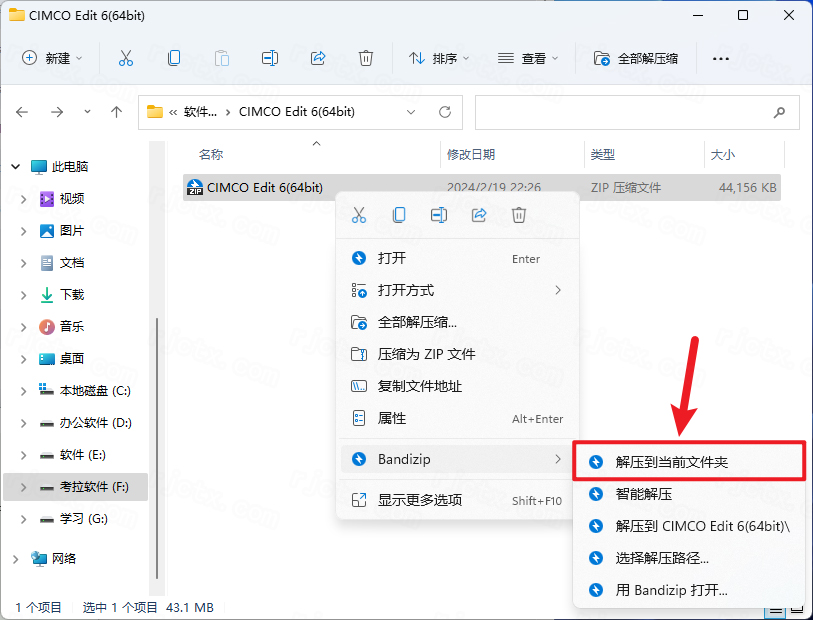This screenshot has width=813, height=620.
Task: Click the Share icon in the toolbar
Action: pyautogui.click(x=318, y=58)
